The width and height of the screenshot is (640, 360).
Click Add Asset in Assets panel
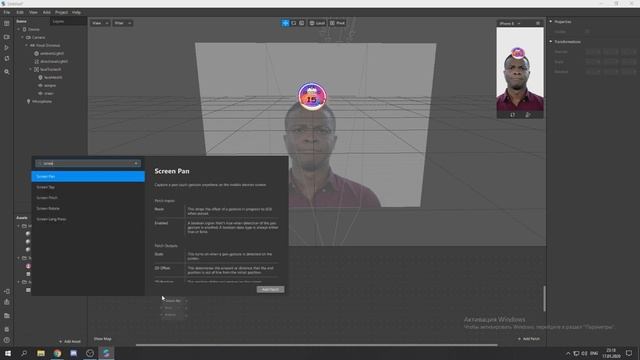(70, 341)
